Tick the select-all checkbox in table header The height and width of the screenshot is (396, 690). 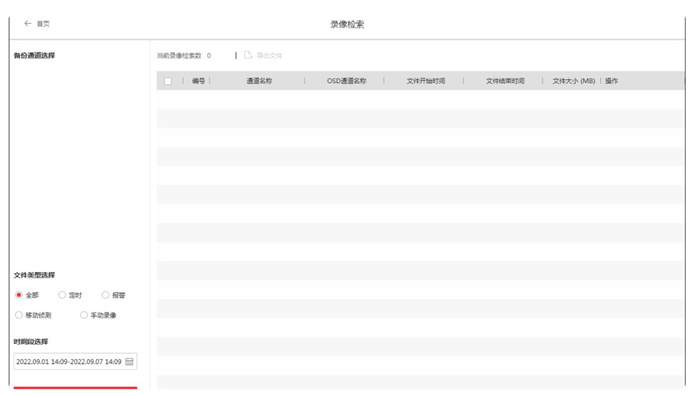pos(168,81)
